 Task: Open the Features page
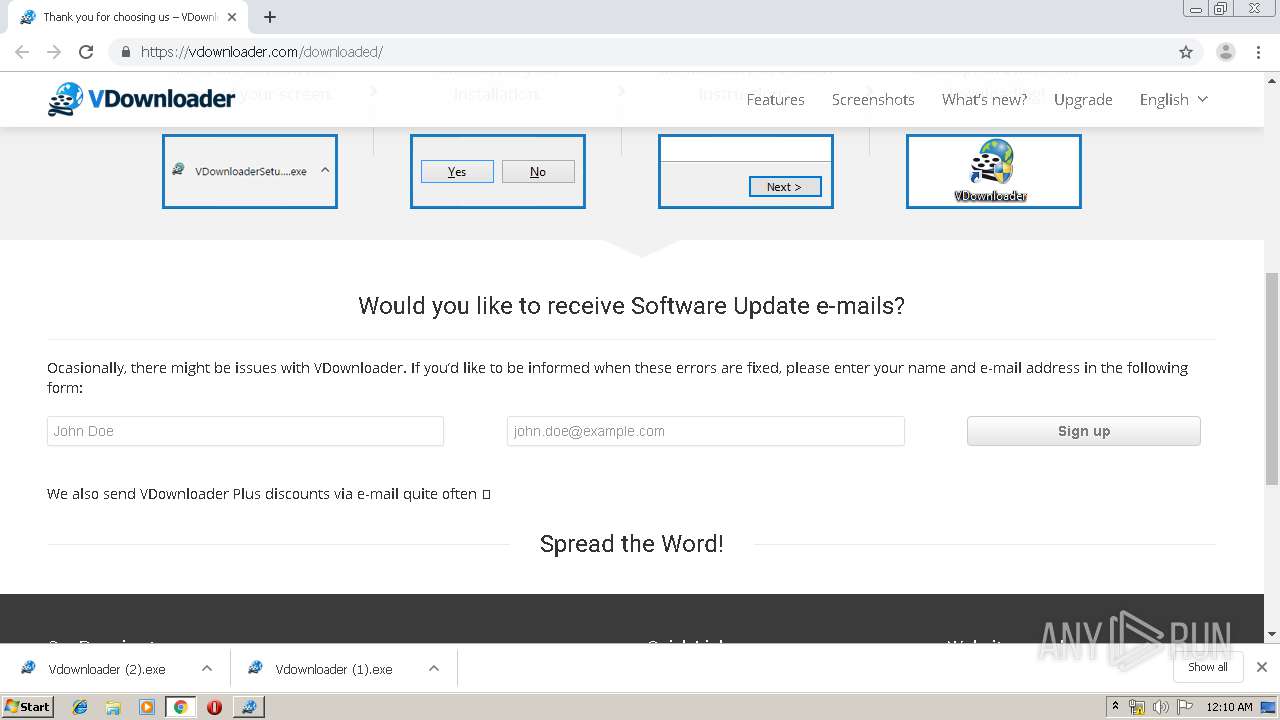(775, 99)
